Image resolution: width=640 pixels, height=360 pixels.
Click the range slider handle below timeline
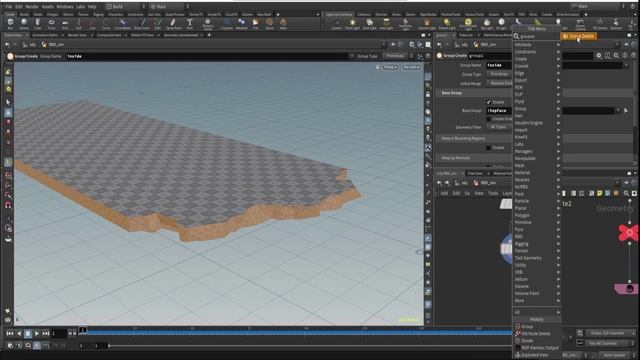109,346
